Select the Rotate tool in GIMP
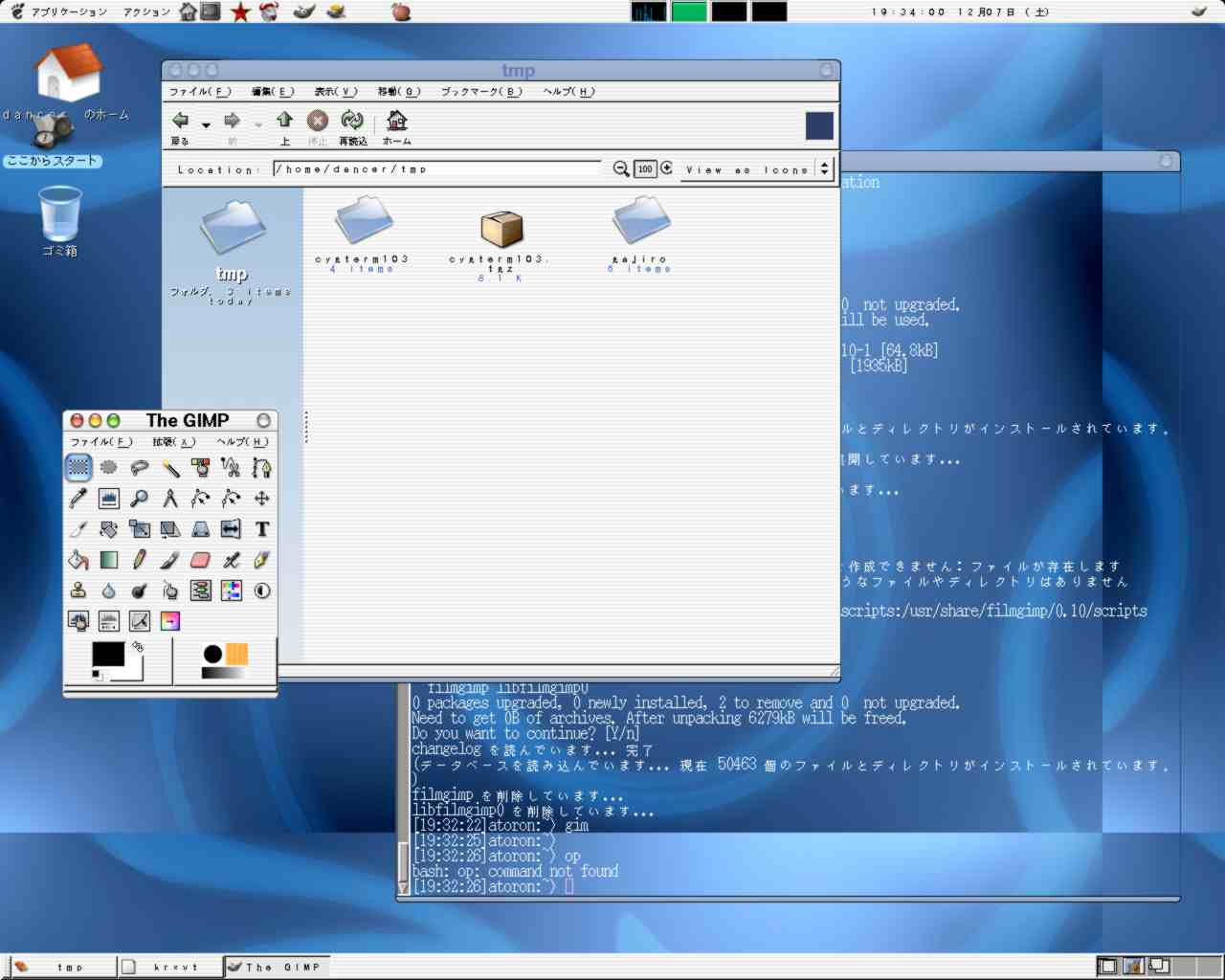1225x980 pixels. (x=109, y=528)
